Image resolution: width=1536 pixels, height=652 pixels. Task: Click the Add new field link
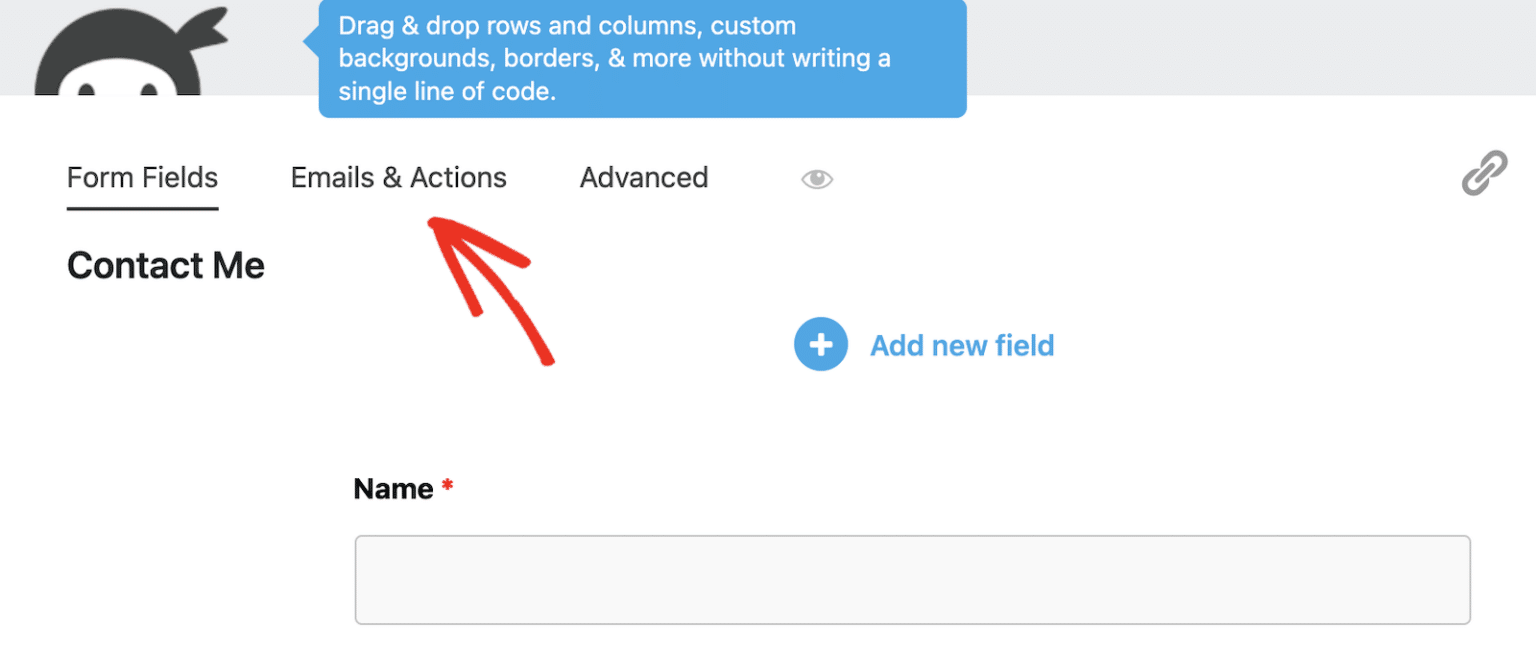click(x=962, y=345)
